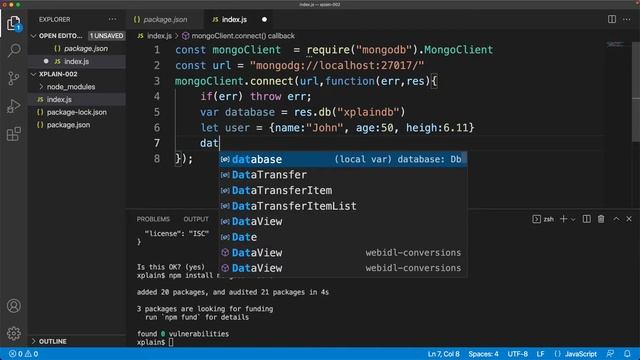Open the Manage gear icon
The height and width of the screenshot is (360, 640).
pyautogui.click(x=13, y=333)
